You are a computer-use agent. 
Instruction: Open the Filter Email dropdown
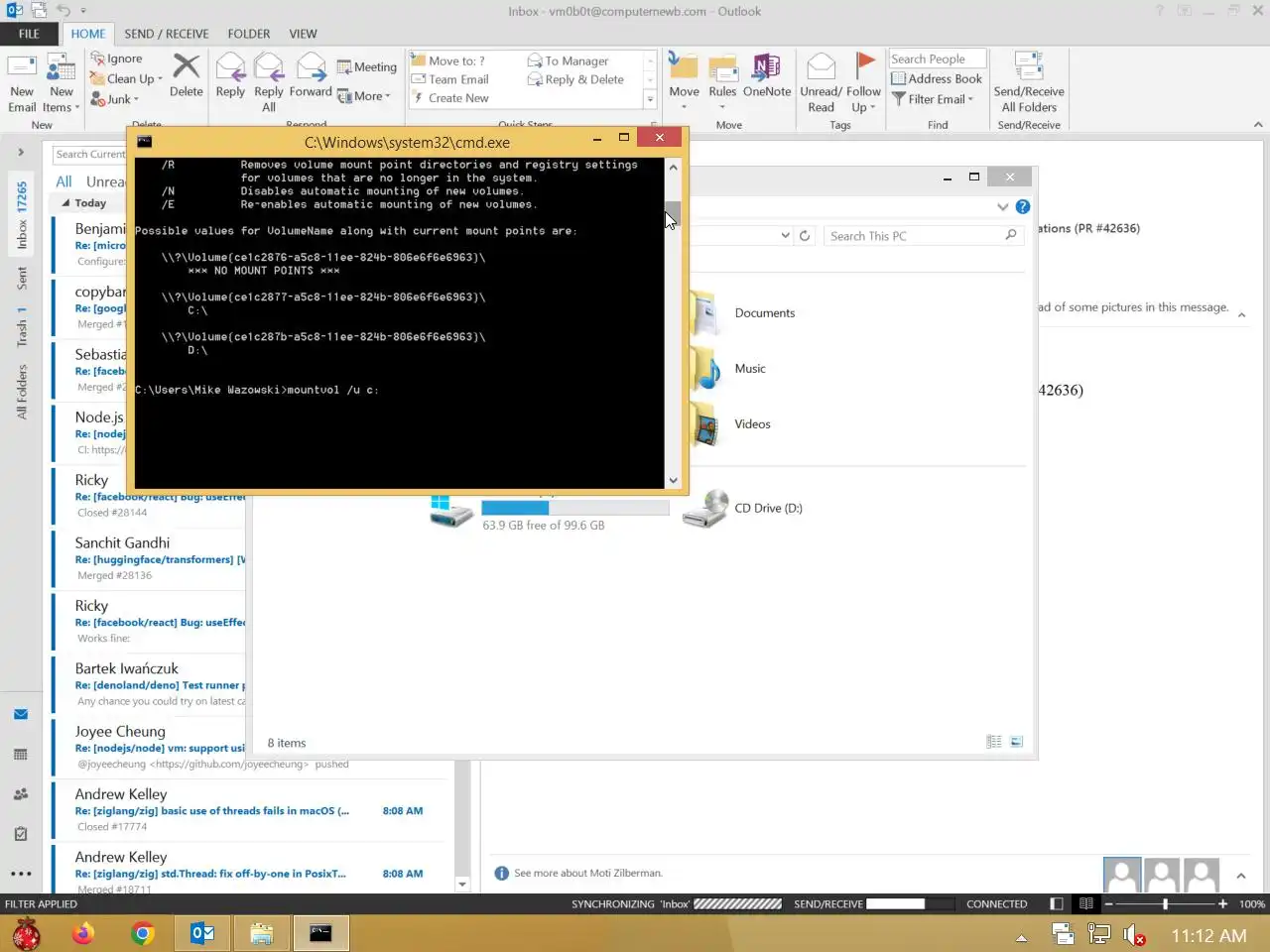pyautogui.click(x=933, y=99)
